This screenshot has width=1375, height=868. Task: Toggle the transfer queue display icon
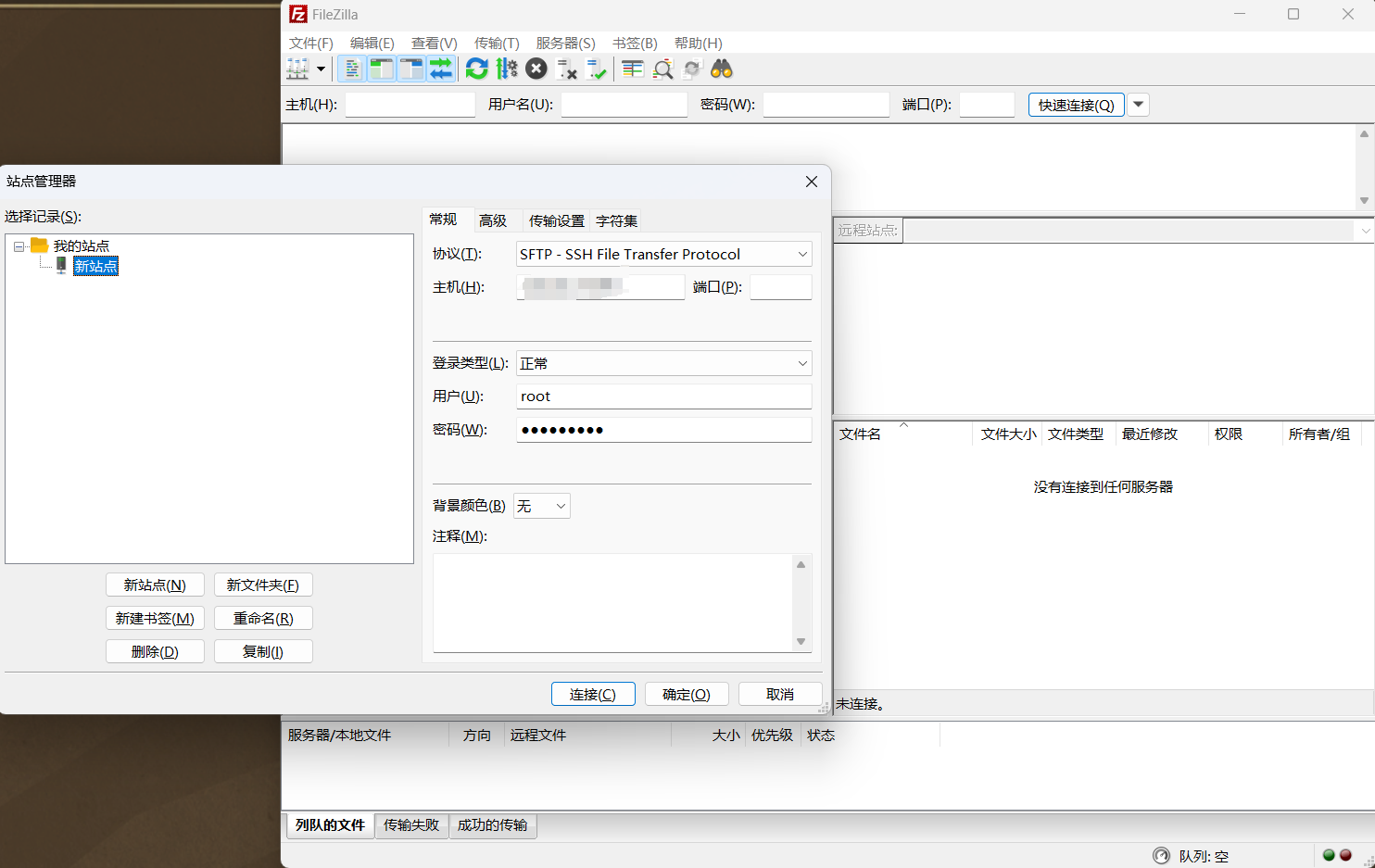pyautogui.click(x=441, y=69)
